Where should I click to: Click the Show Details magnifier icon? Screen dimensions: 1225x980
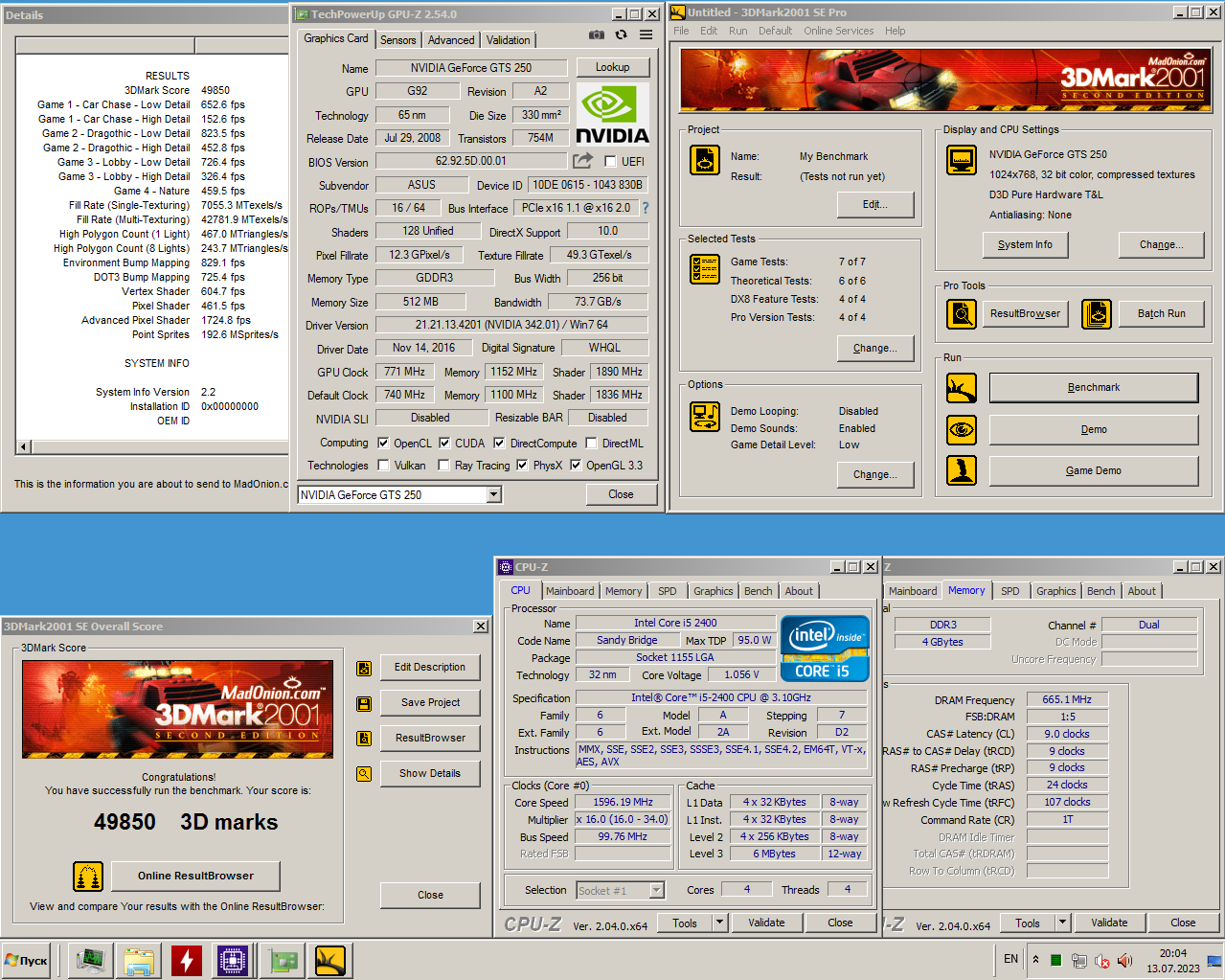(364, 774)
